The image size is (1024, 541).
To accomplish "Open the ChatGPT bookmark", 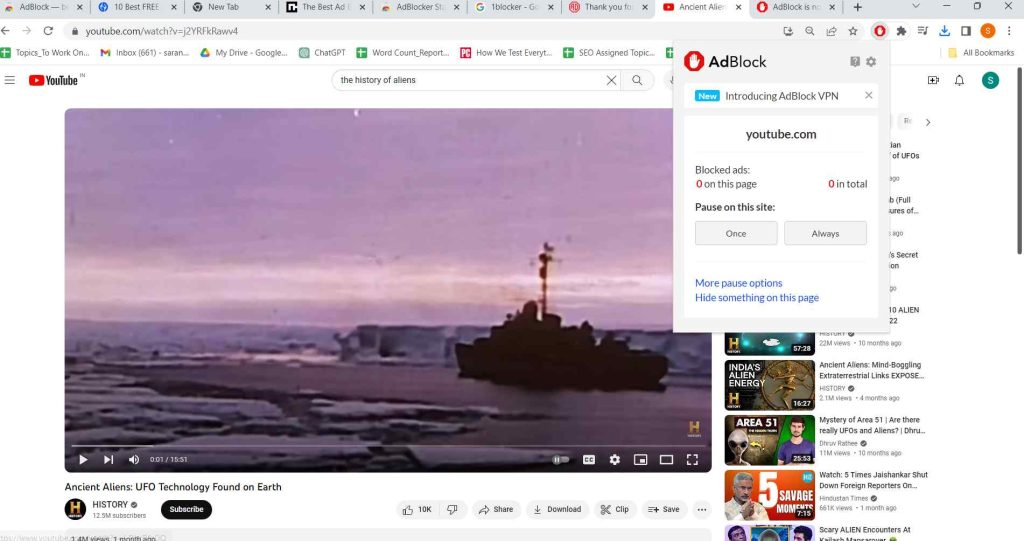I will click(323, 53).
